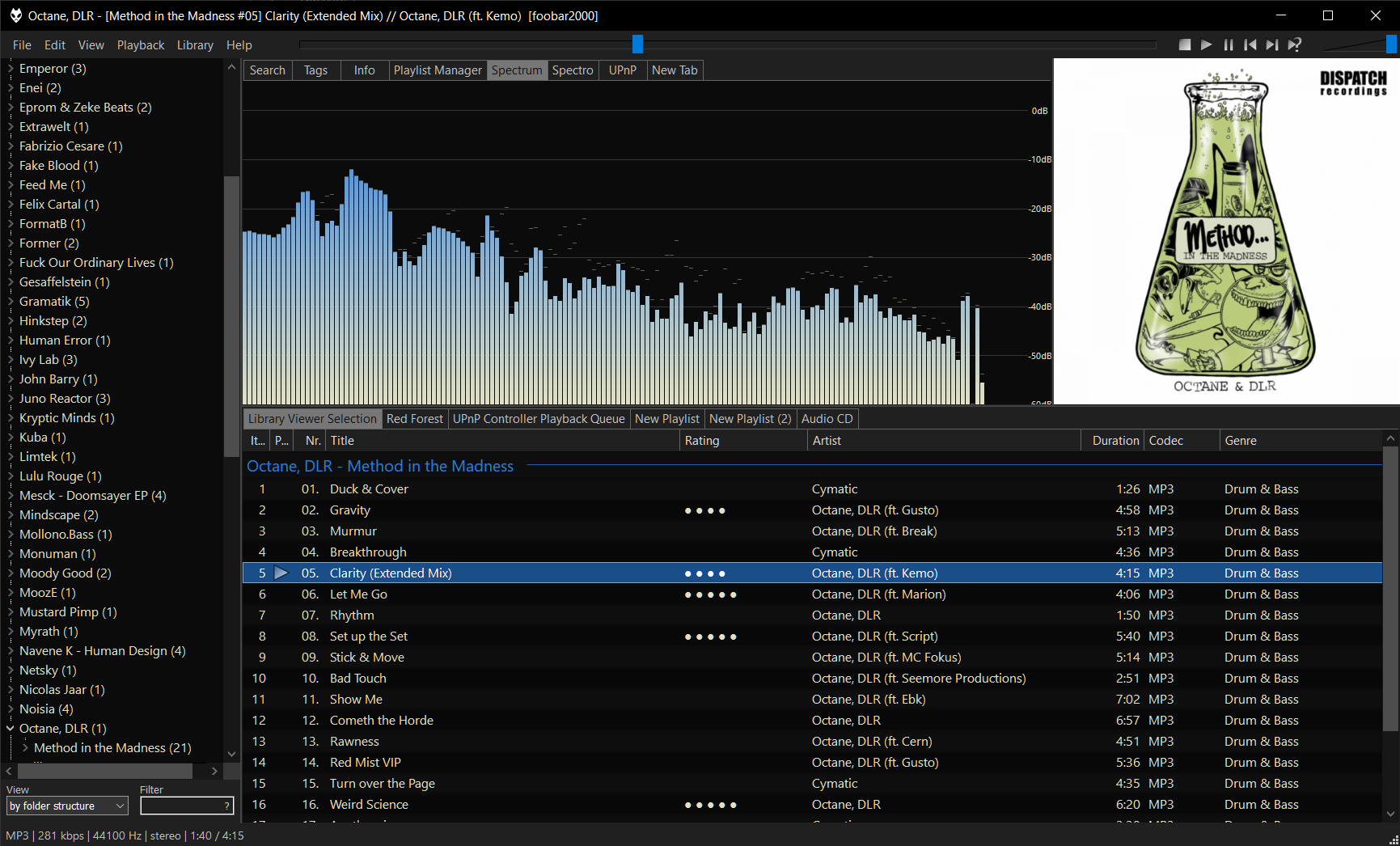The image size is (1400, 846).
Task: Click the library tree scroll-down arrow
Action: click(x=231, y=754)
